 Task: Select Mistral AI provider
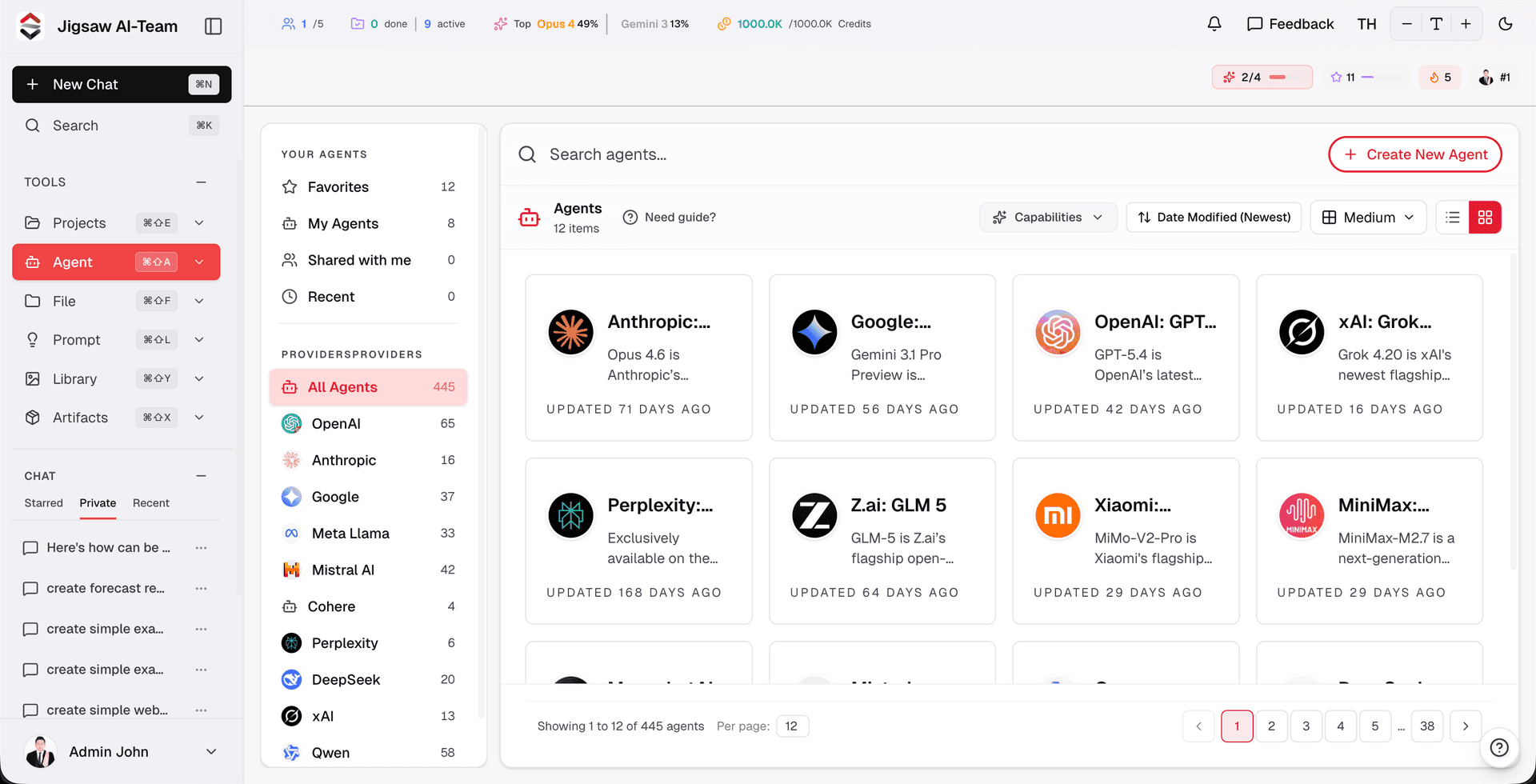tap(368, 570)
